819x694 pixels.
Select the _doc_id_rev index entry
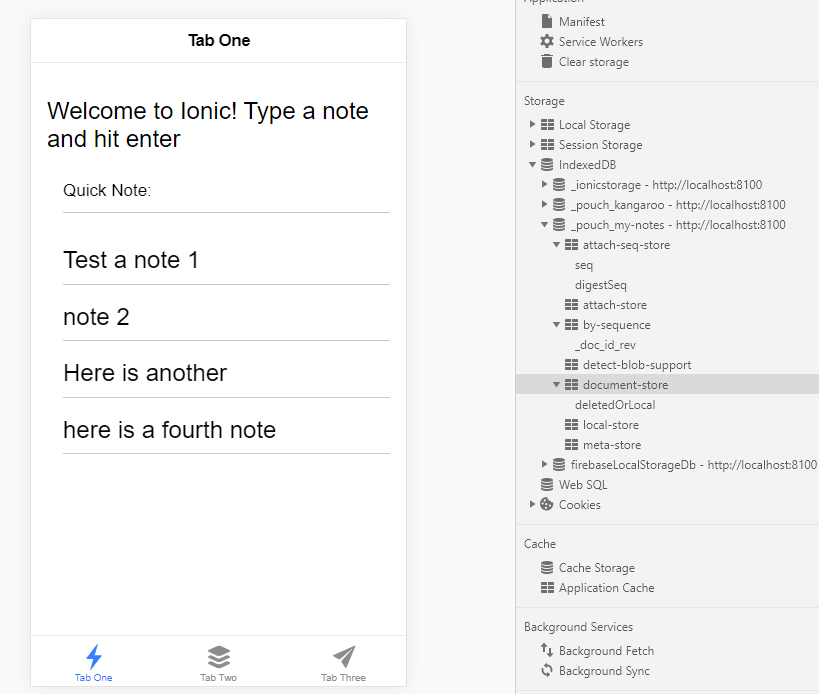[x=605, y=345]
